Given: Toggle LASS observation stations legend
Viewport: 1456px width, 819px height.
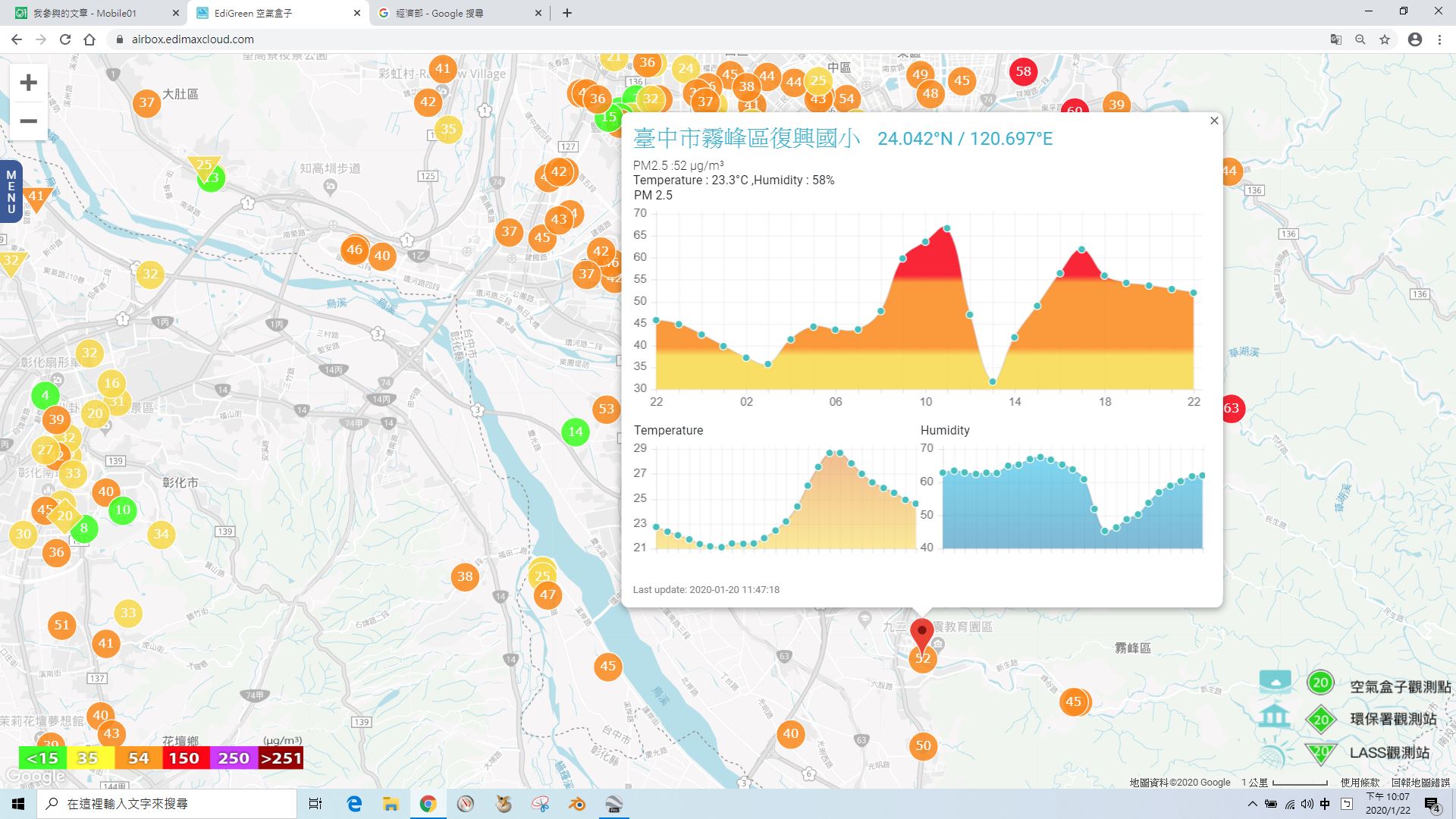Looking at the screenshot, I should coord(1389,752).
